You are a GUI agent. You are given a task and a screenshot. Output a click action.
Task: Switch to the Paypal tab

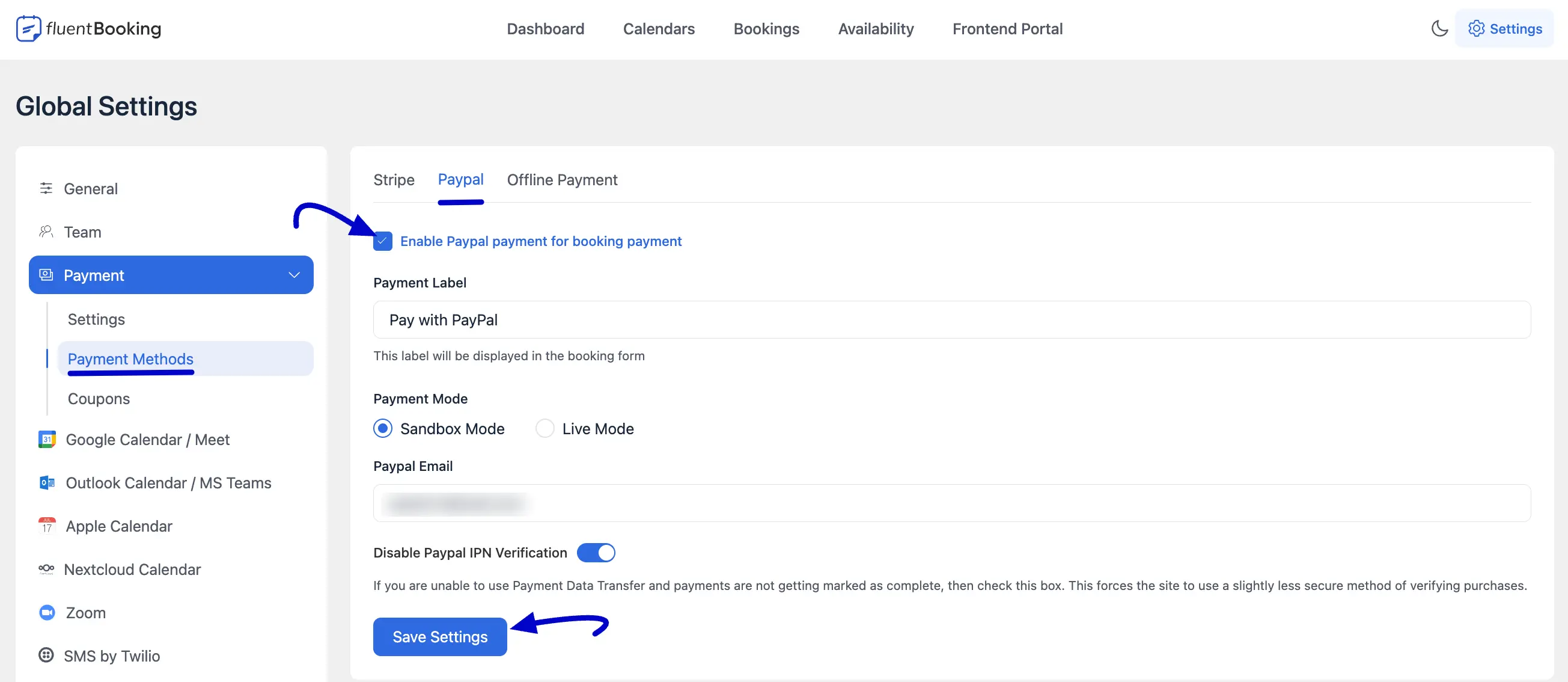click(461, 180)
